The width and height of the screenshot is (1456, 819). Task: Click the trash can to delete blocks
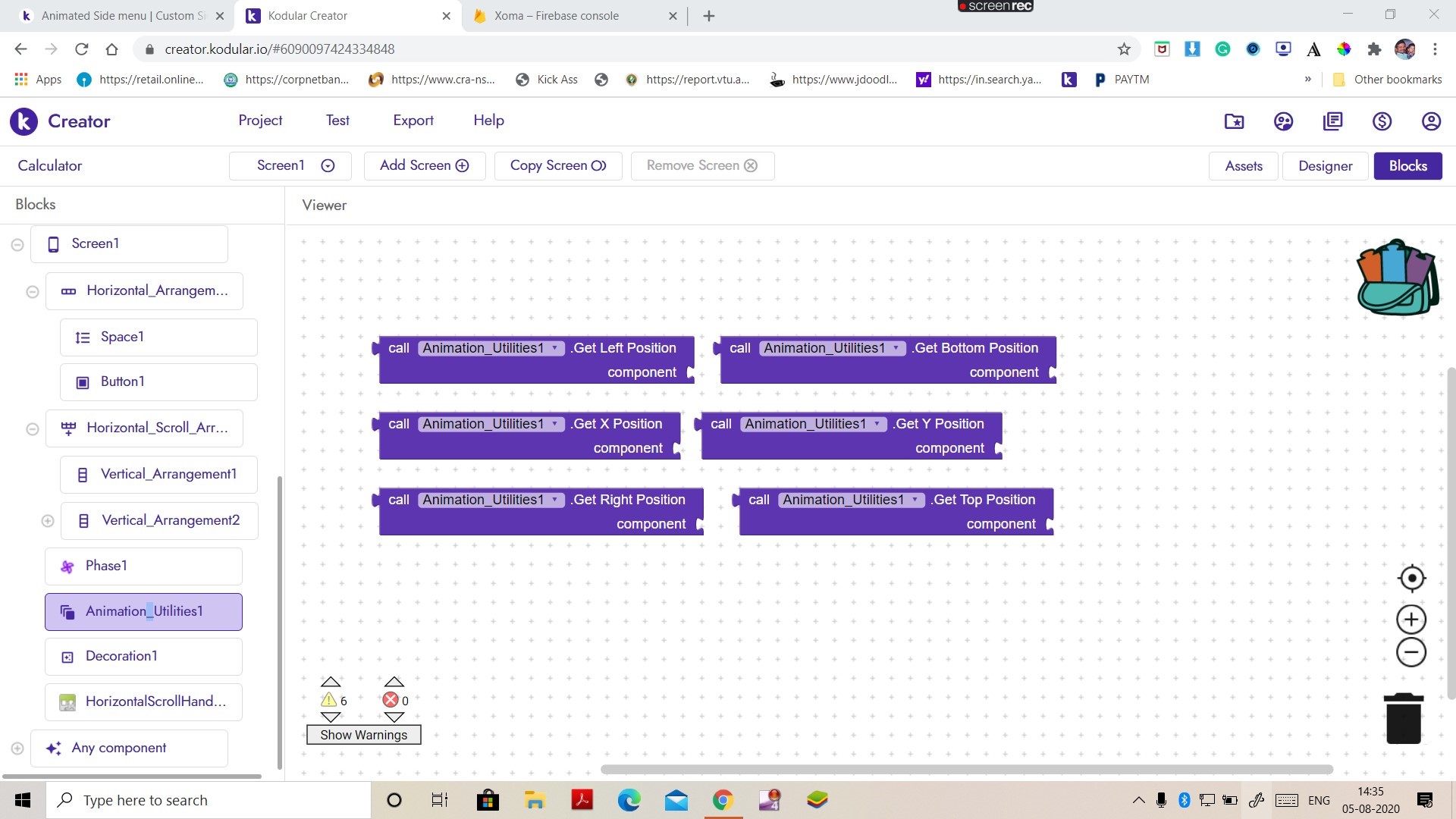(1404, 717)
